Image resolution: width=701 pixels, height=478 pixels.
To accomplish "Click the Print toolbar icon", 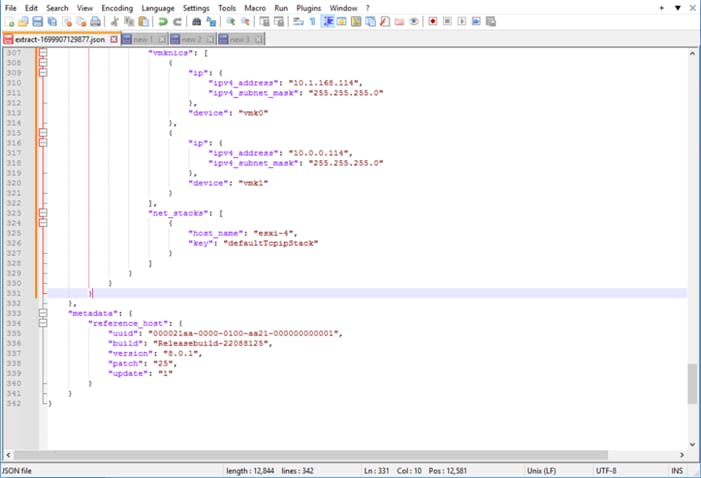I will tap(95, 21).
